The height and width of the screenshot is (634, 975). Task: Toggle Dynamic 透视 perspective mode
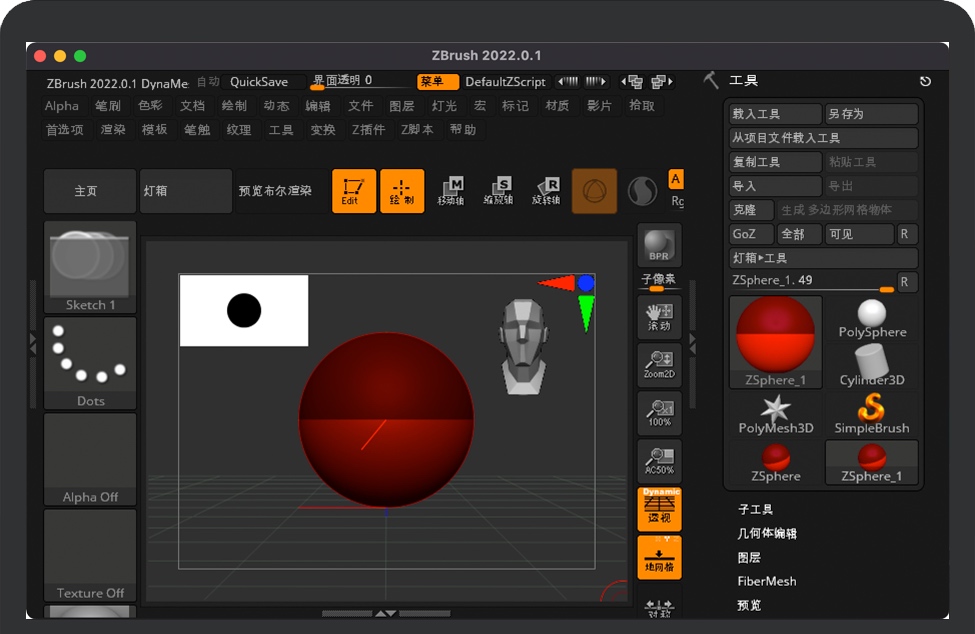point(659,509)
